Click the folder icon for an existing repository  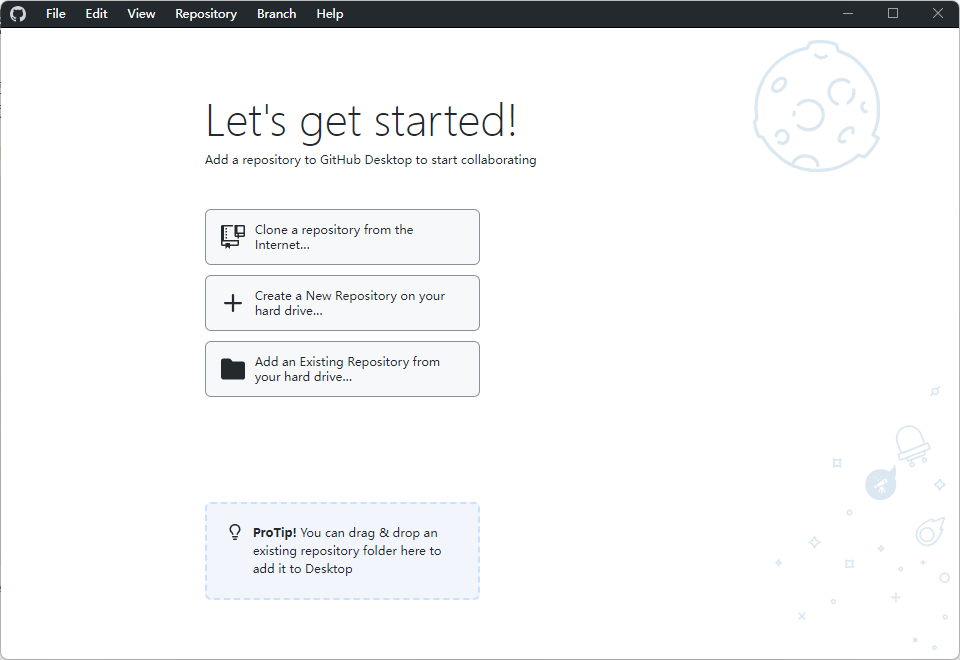tap(232, 369)
